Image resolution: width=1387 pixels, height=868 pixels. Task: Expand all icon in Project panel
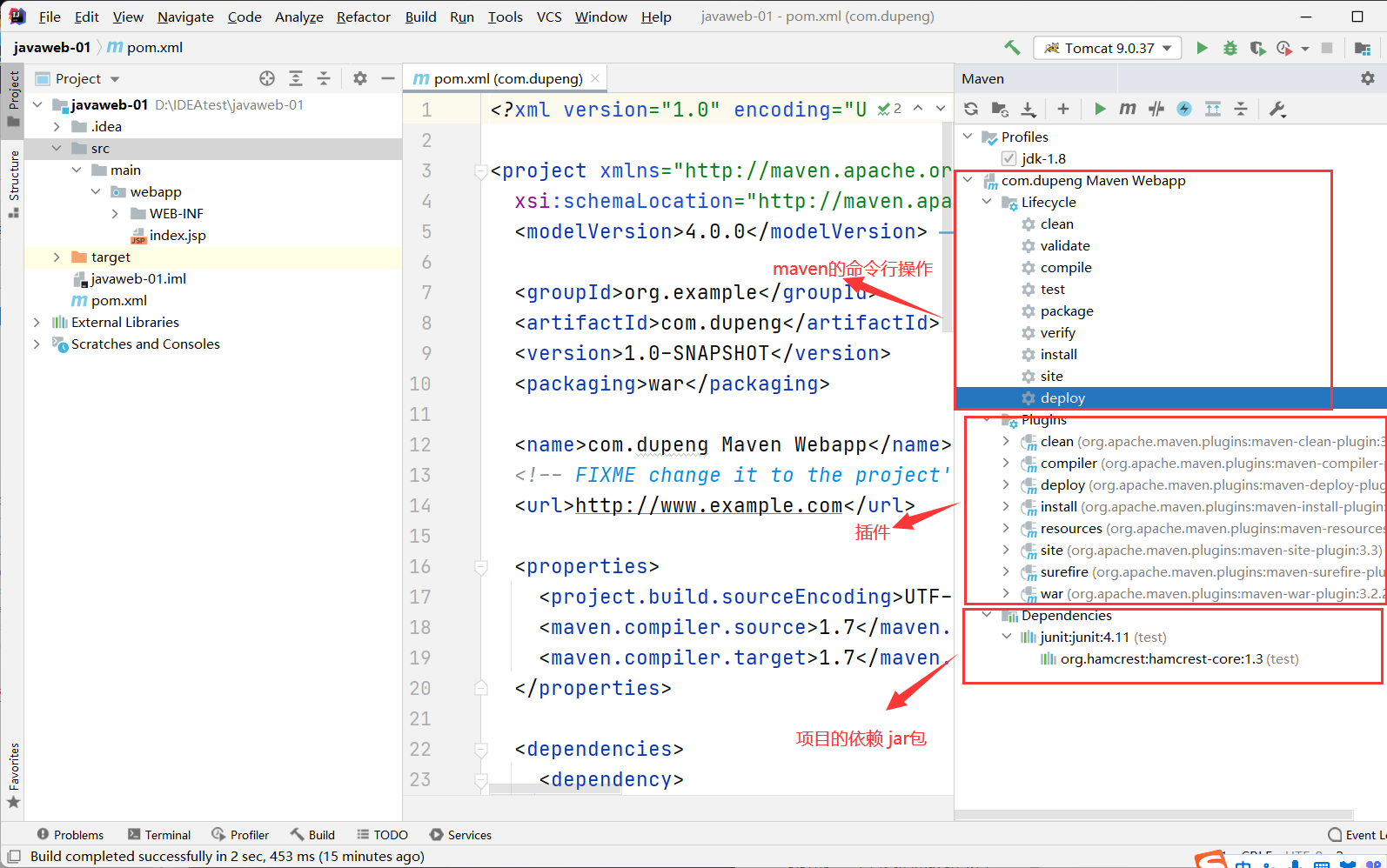click(x=296, y=78)
